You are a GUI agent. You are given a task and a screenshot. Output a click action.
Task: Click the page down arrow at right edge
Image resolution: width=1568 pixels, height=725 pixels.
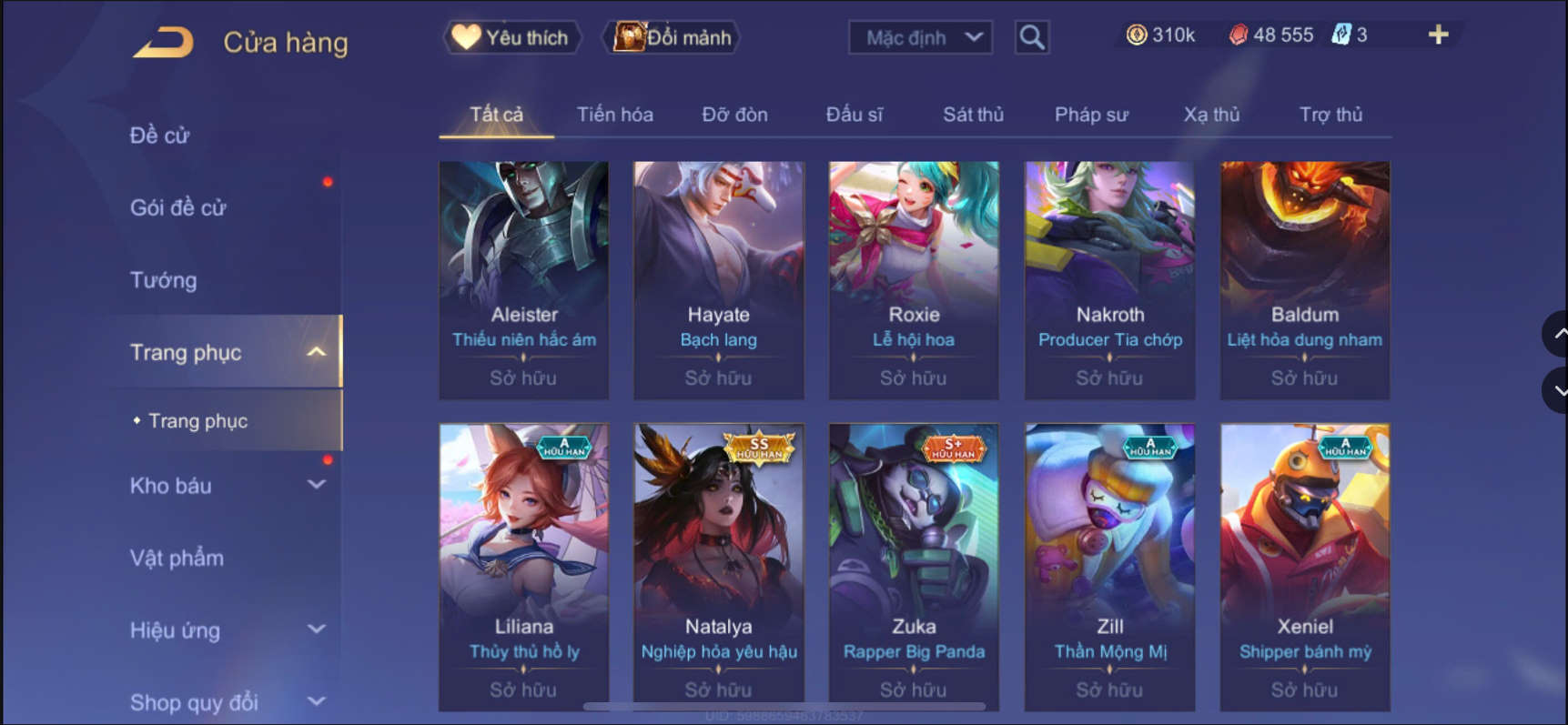(x=1558, y=390)
